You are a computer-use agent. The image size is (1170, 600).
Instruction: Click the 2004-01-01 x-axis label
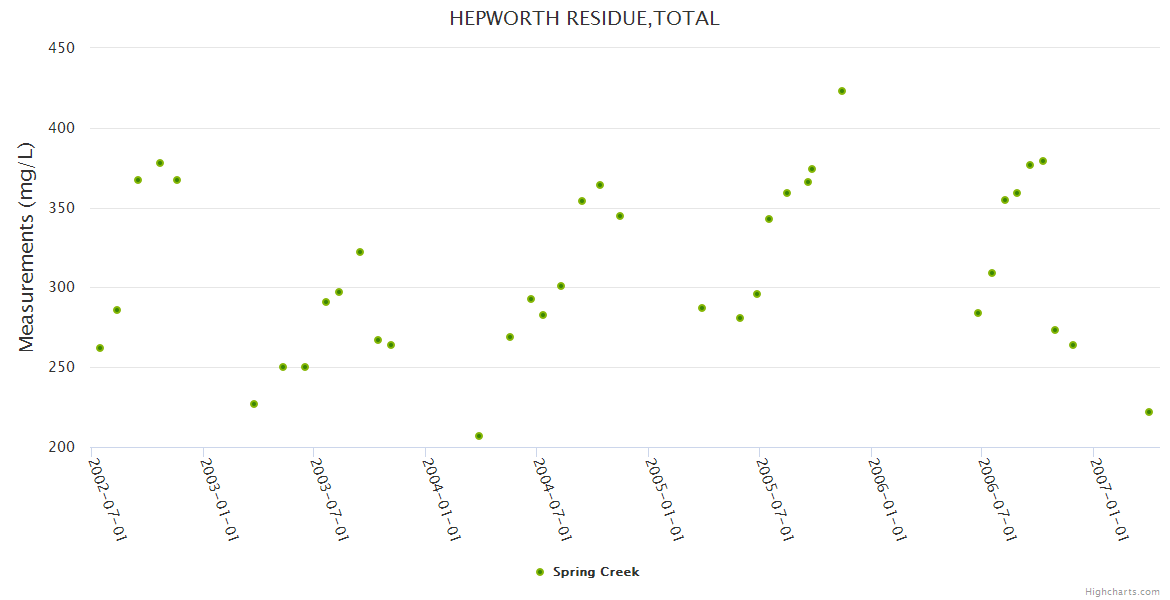441,499
